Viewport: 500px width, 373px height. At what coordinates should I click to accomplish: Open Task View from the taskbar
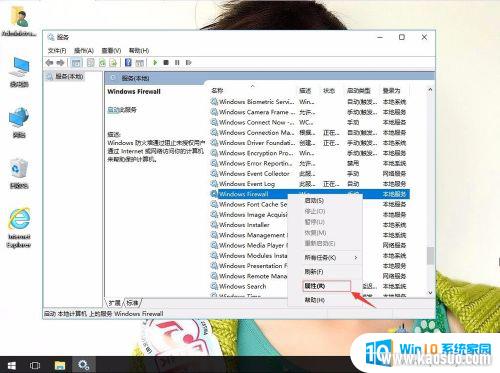click(x=35, y=365)
